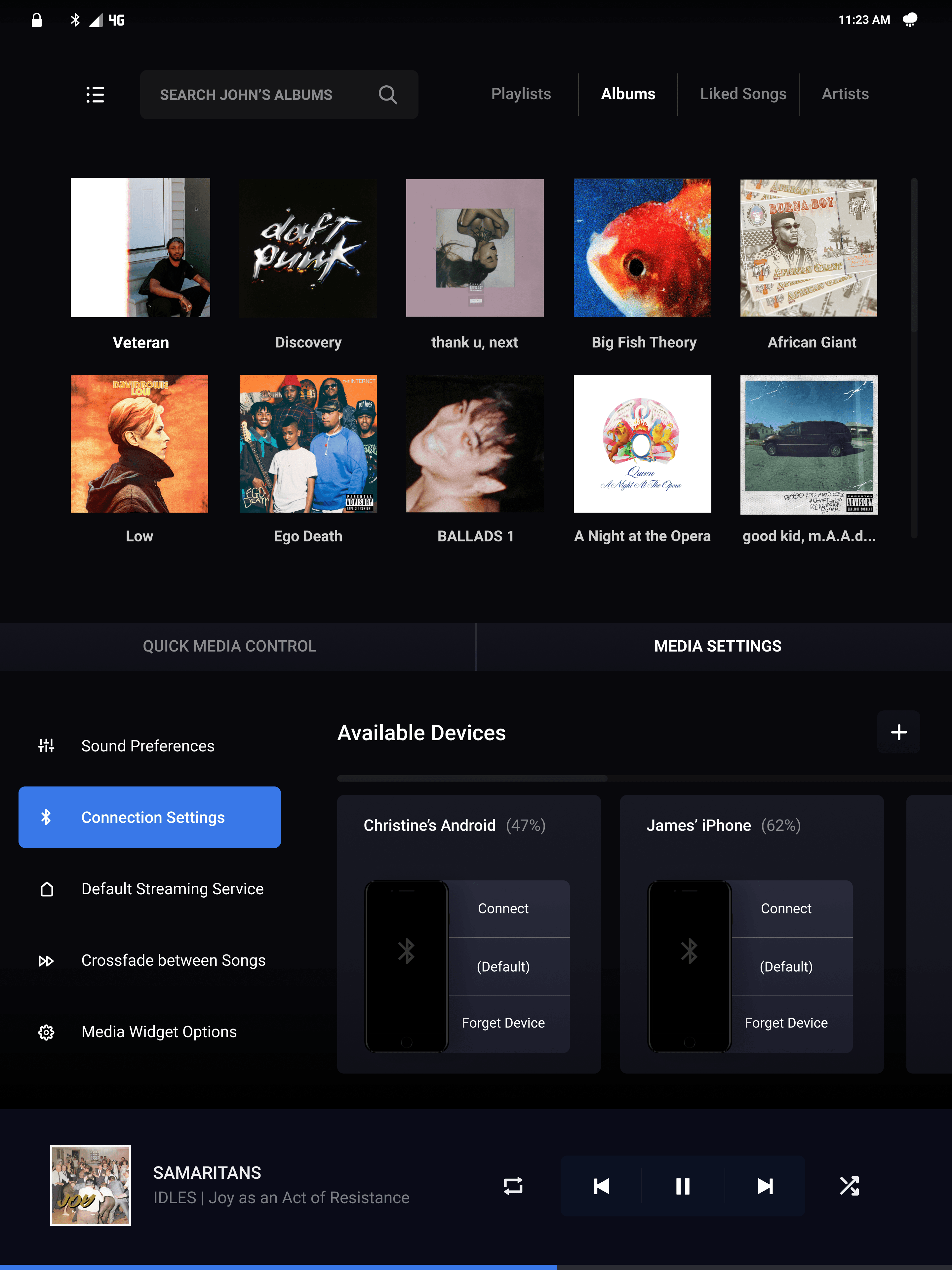Skip to the next track

click(x=765, y=1186)
